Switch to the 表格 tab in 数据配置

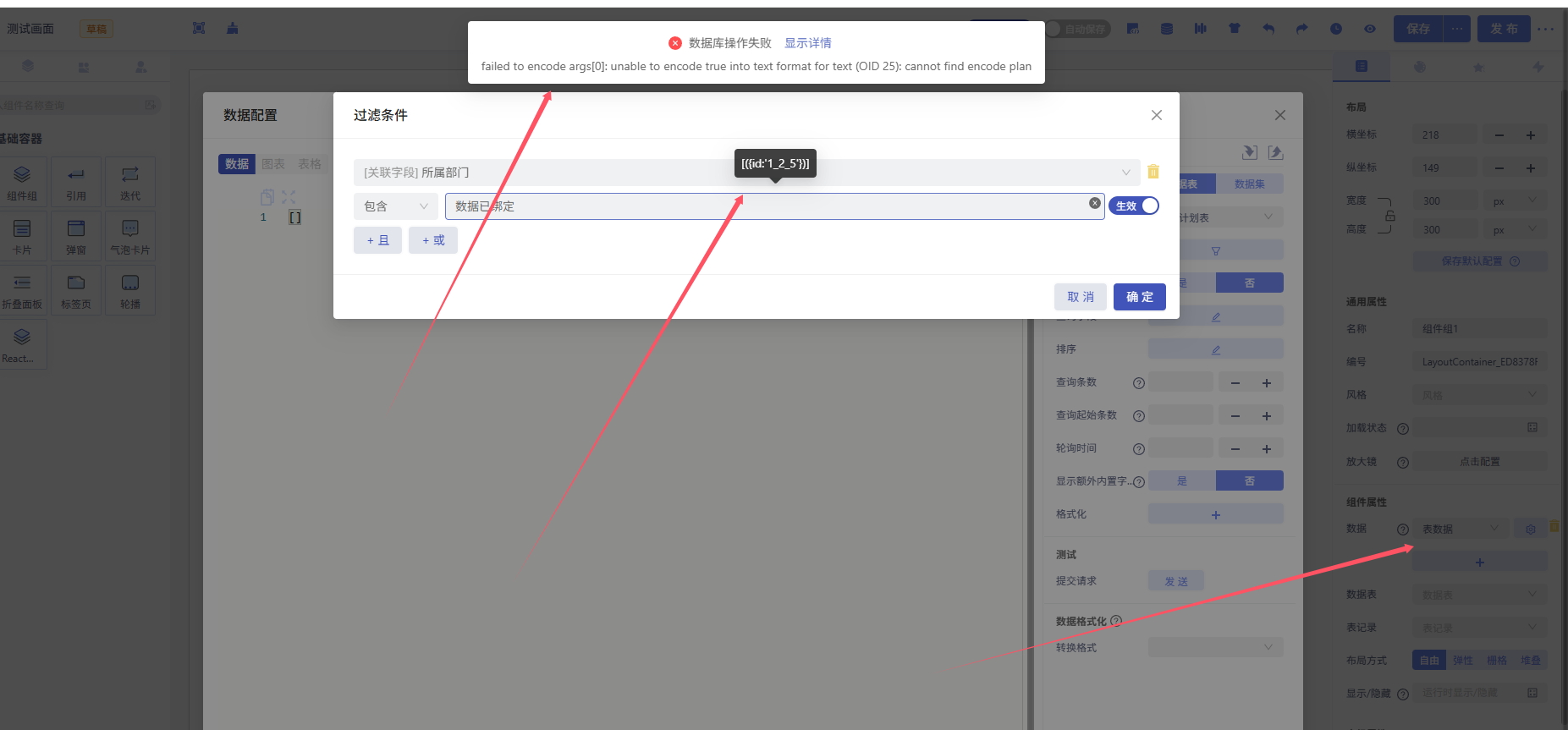[310, 164]
